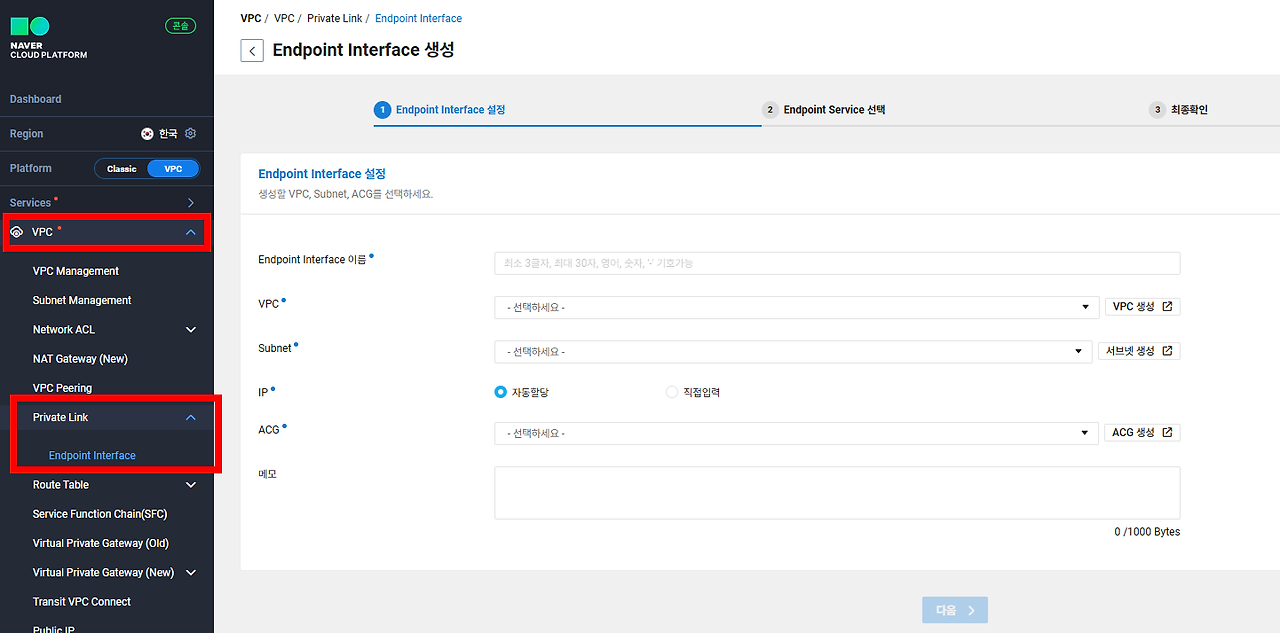Open Subnet Management page

pos(82,300)
